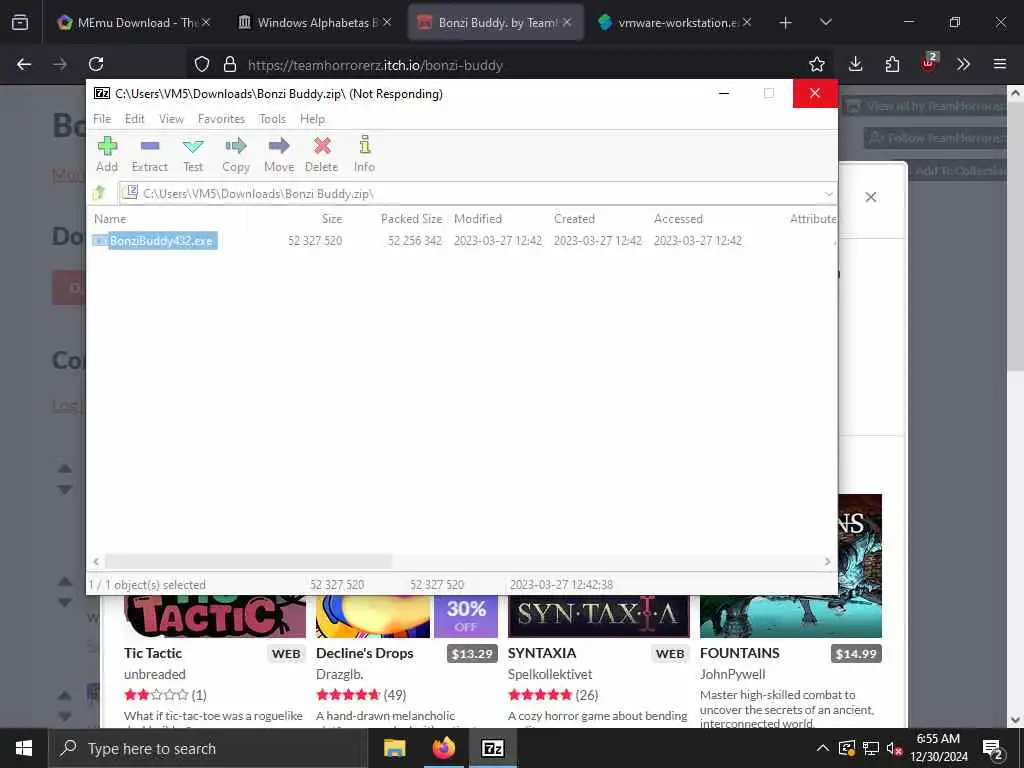
Task: Click the tracking protection shield icon
Action: [202, 65]
